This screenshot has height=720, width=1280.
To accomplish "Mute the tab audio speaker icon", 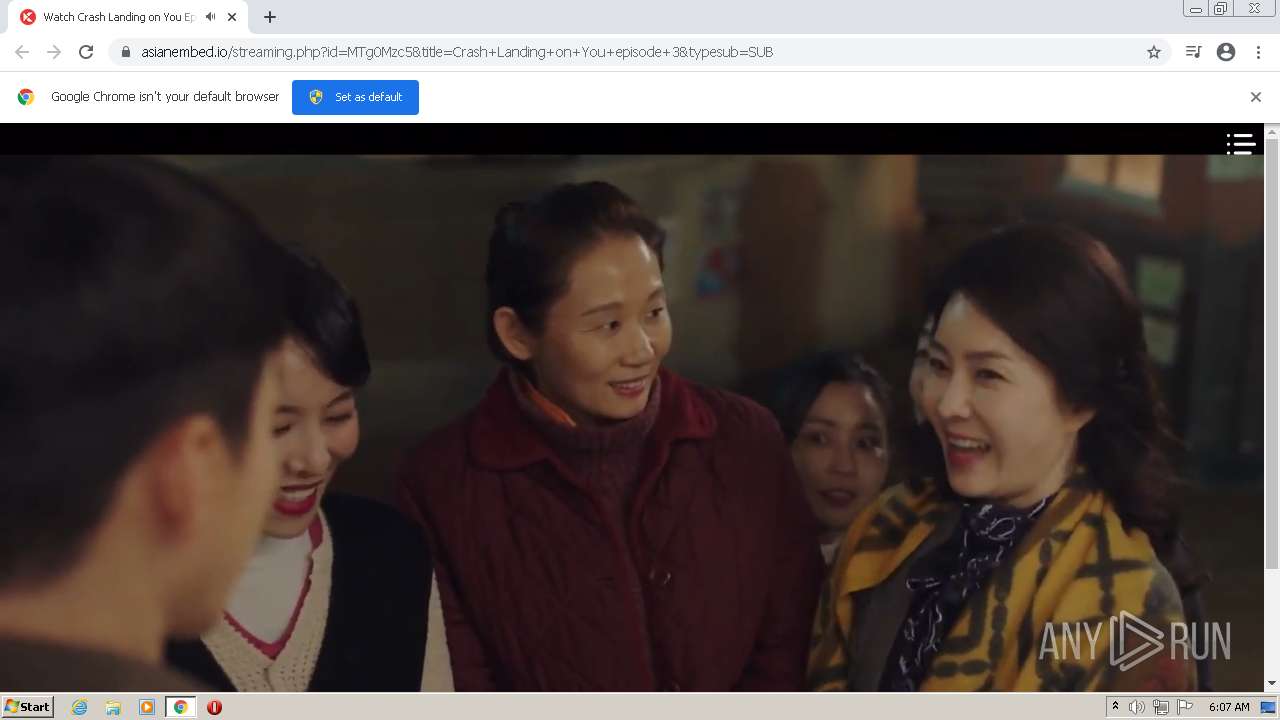I will click(210, 17).
